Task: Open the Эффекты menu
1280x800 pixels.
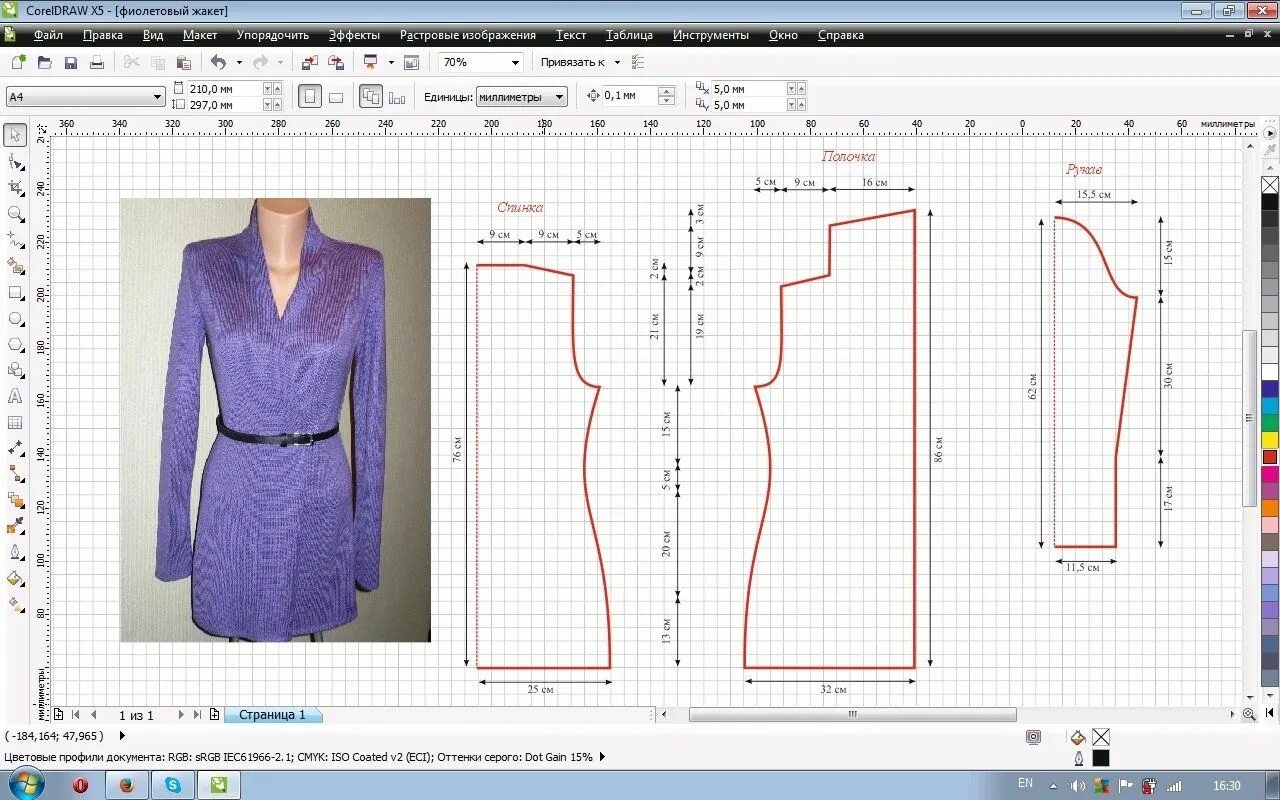Action: coord(354,35)
